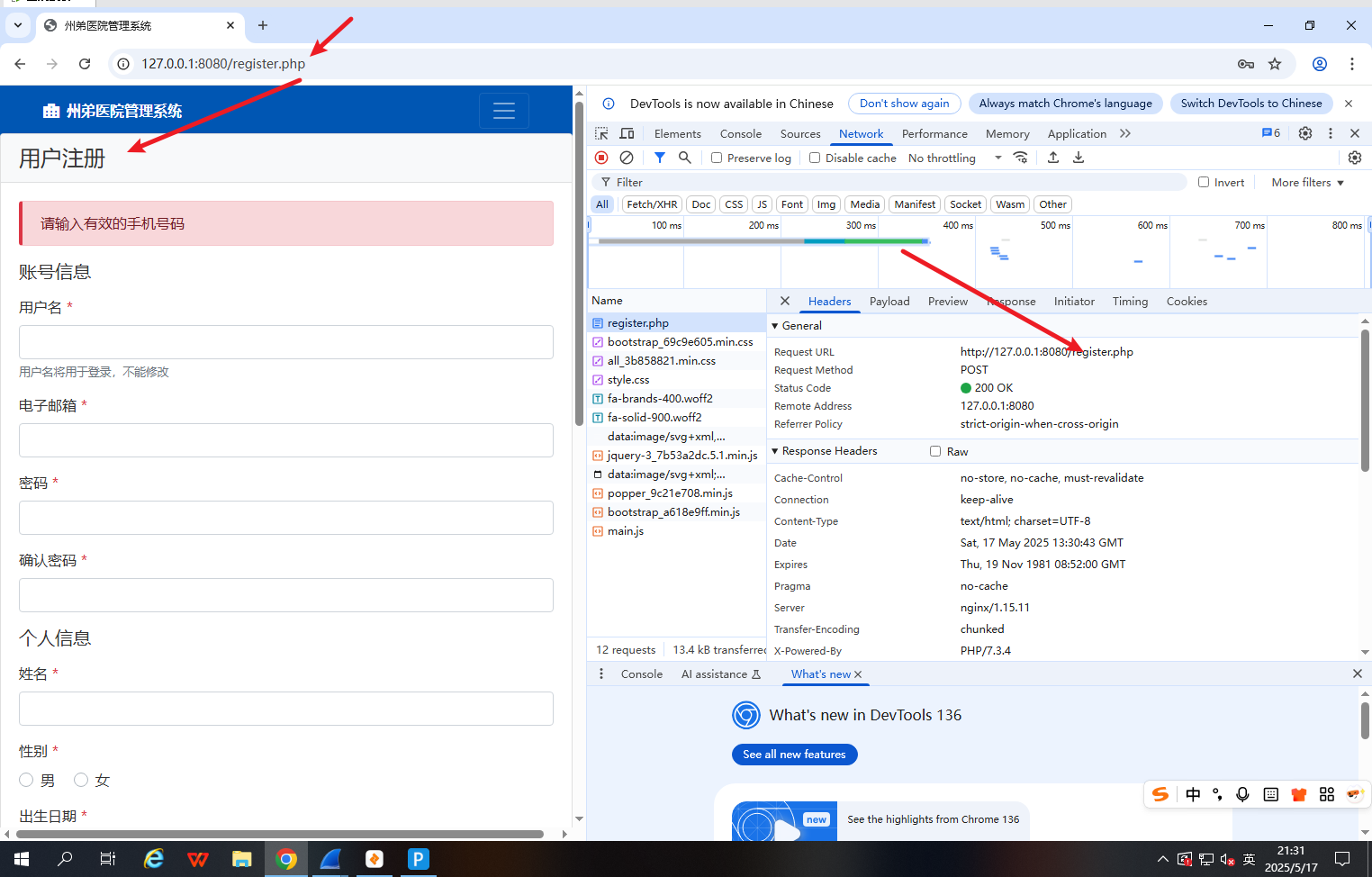Export HAR with the download icon
Viewport: 1372px width, 877px height.
[1079, 158]
